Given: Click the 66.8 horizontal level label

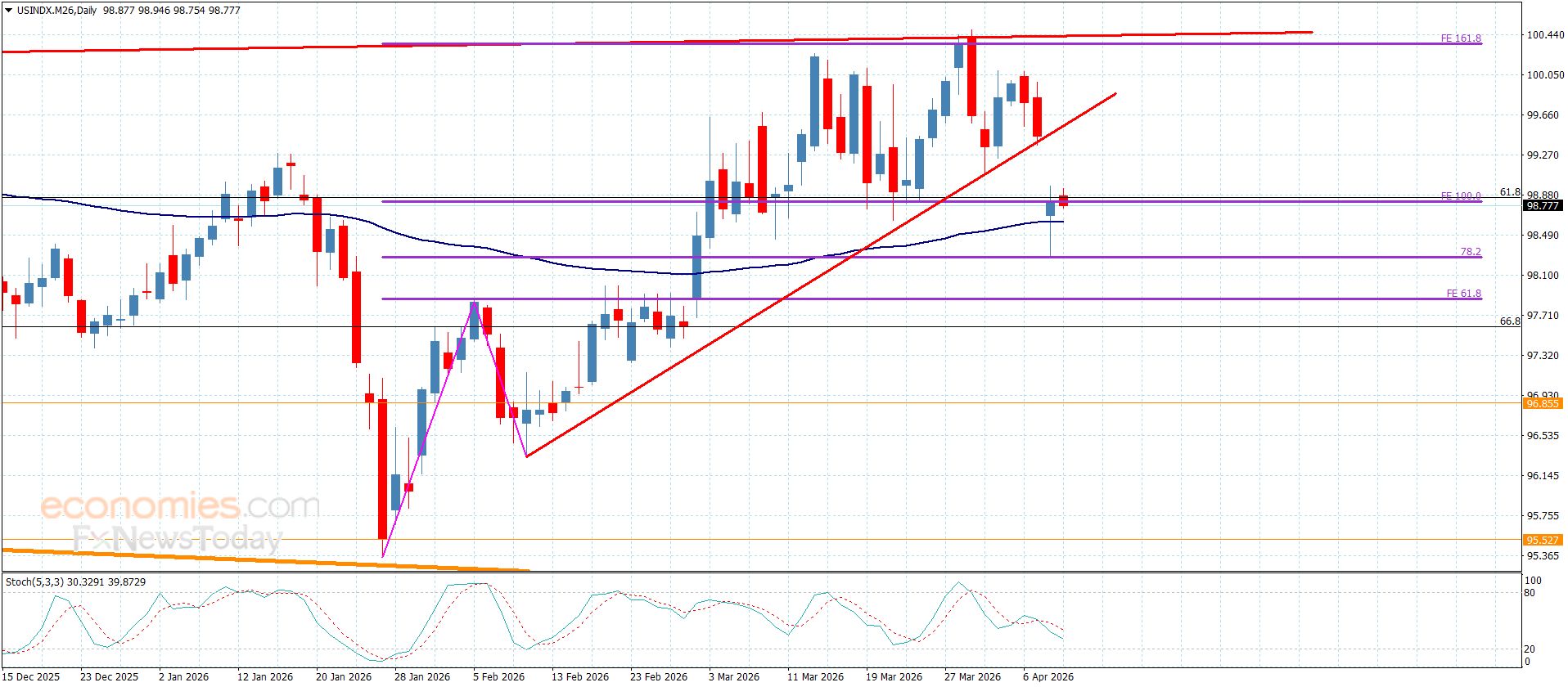Looking at the screenshot, I should [1509, 321].
